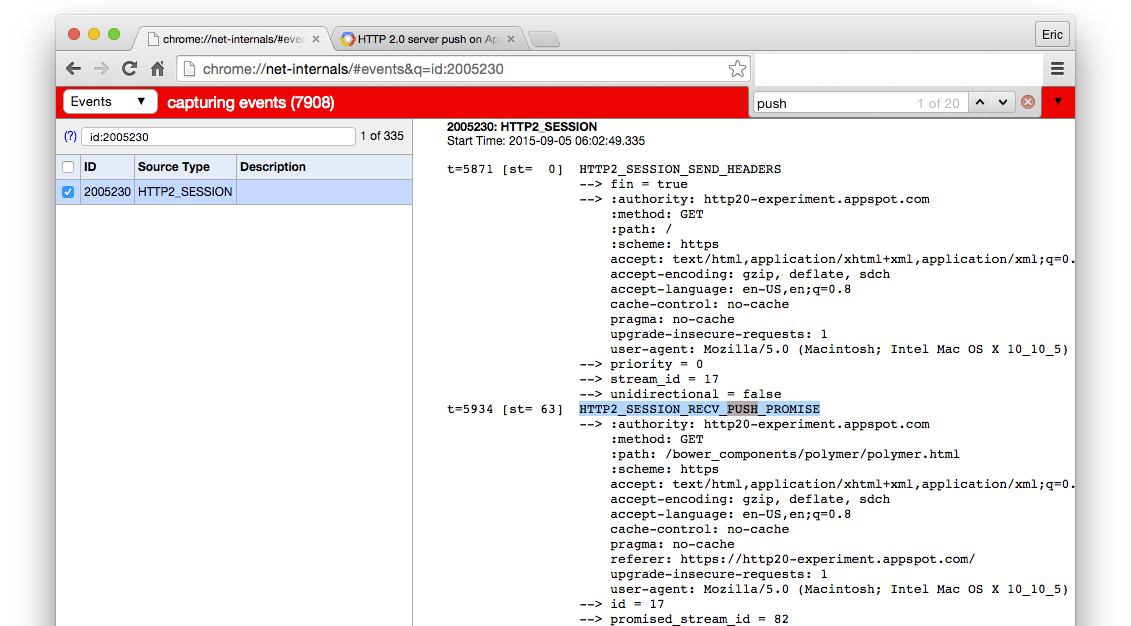The image size is (1131, 626).
Task: Click the '1 of 335' filter count
Action: pos(382,136)
